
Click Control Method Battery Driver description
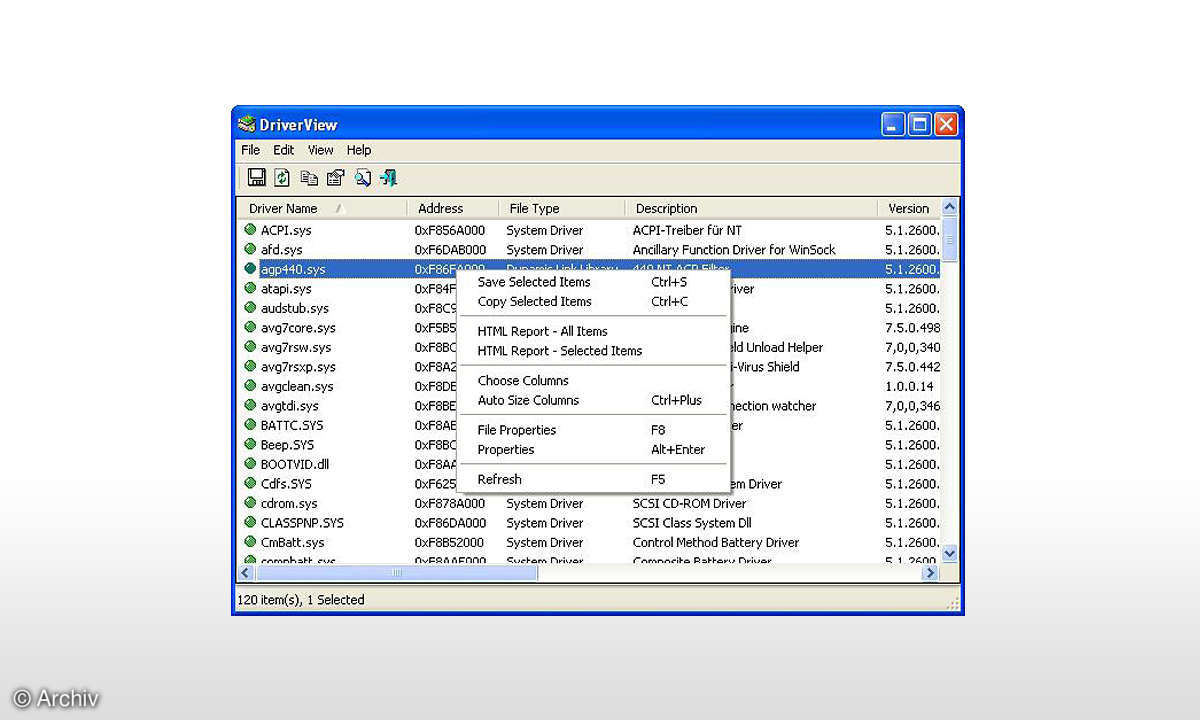pos(716,542)
